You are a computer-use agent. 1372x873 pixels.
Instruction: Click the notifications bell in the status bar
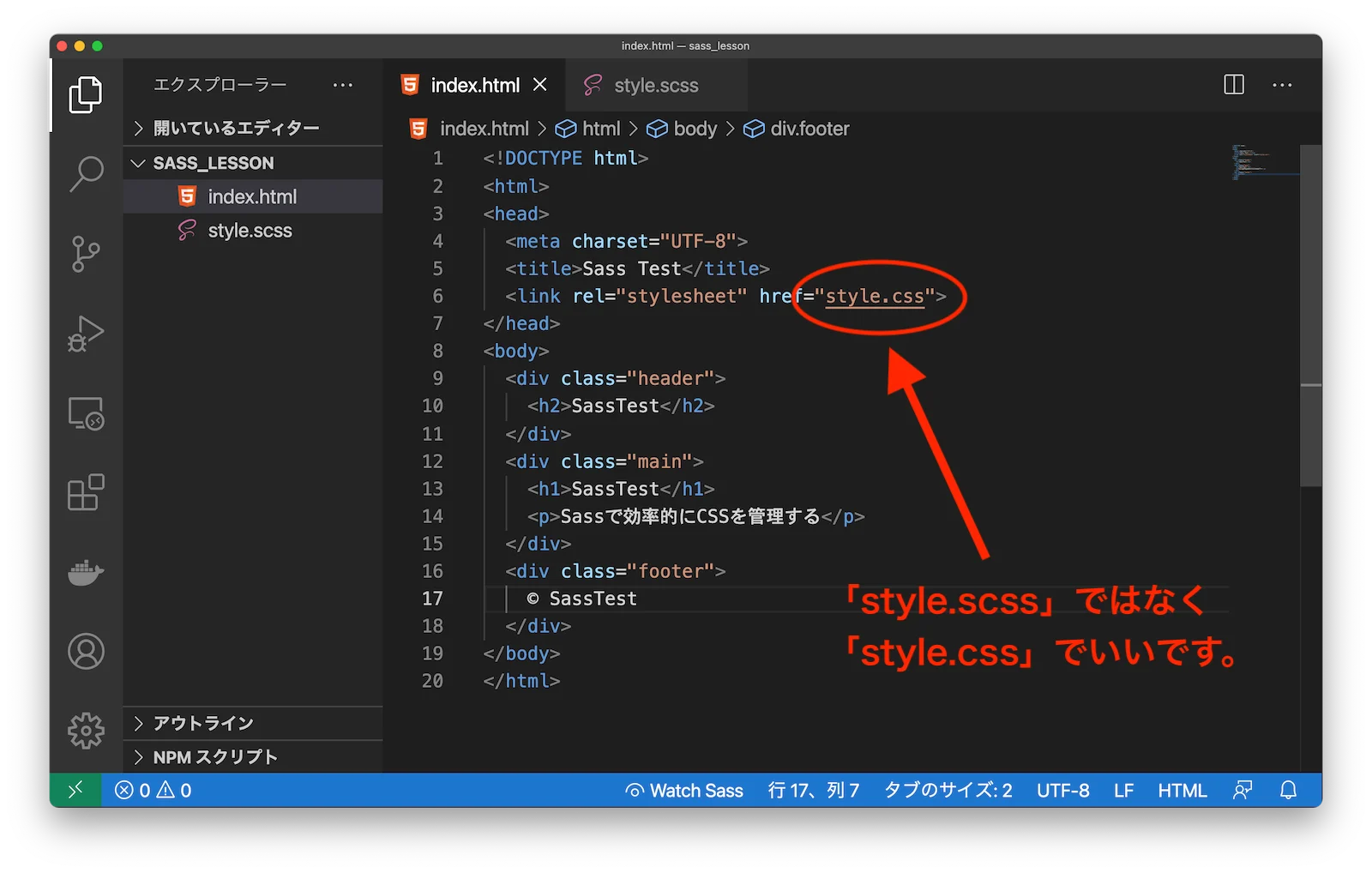(x=1288, y=790)
